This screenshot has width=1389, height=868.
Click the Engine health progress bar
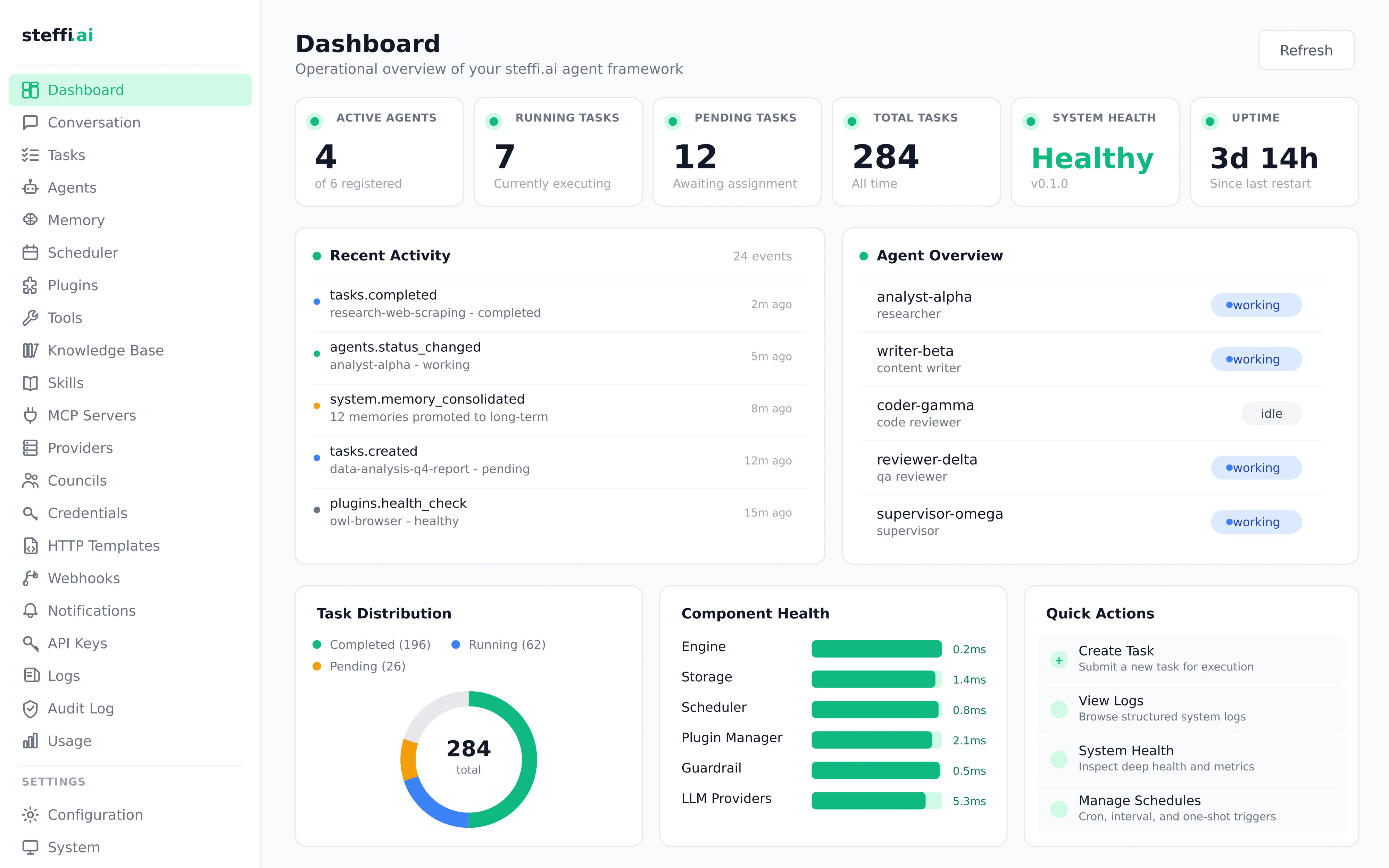coord(876,649)
